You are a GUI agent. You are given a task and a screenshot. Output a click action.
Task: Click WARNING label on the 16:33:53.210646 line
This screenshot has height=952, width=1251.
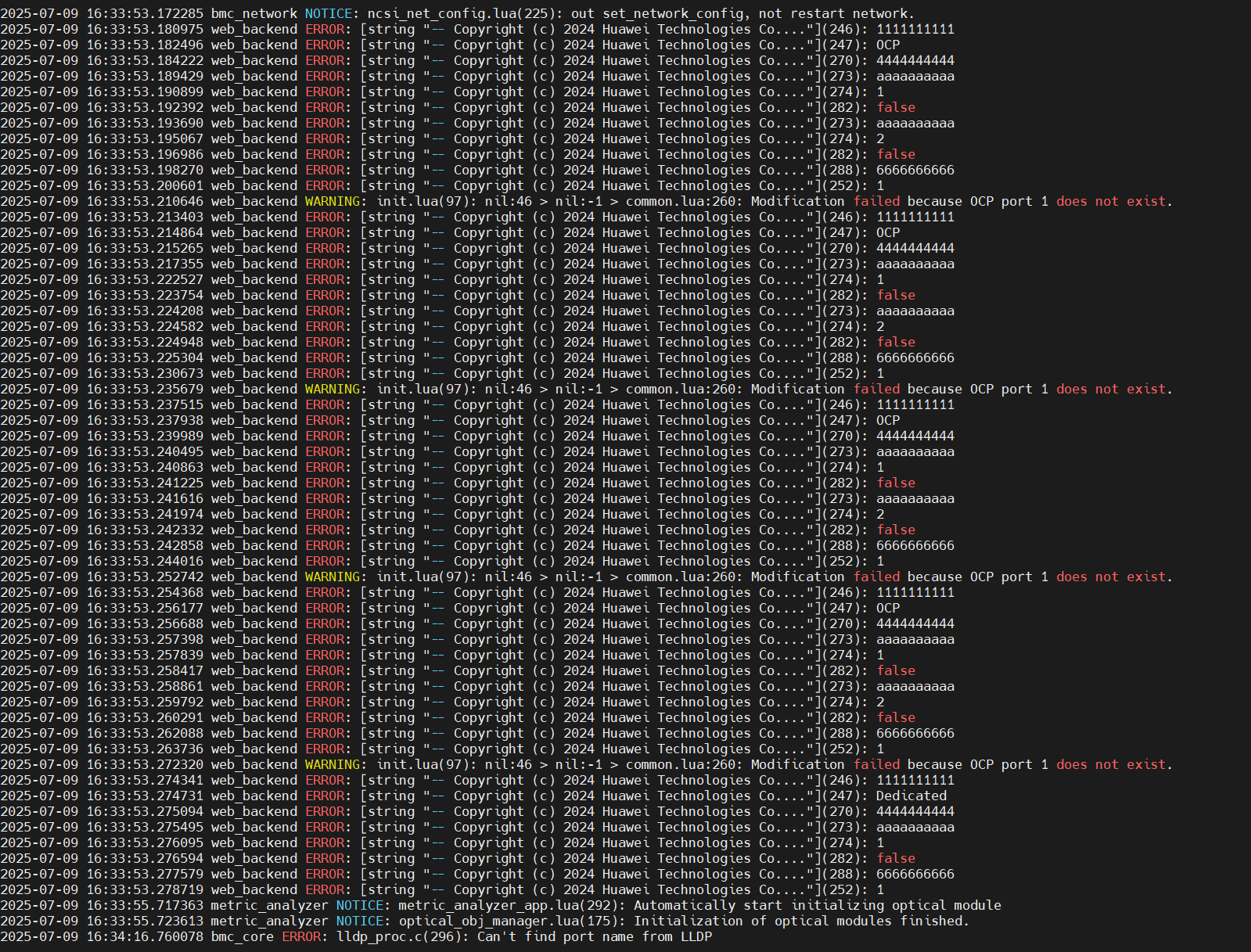click(x=333, y=201)
